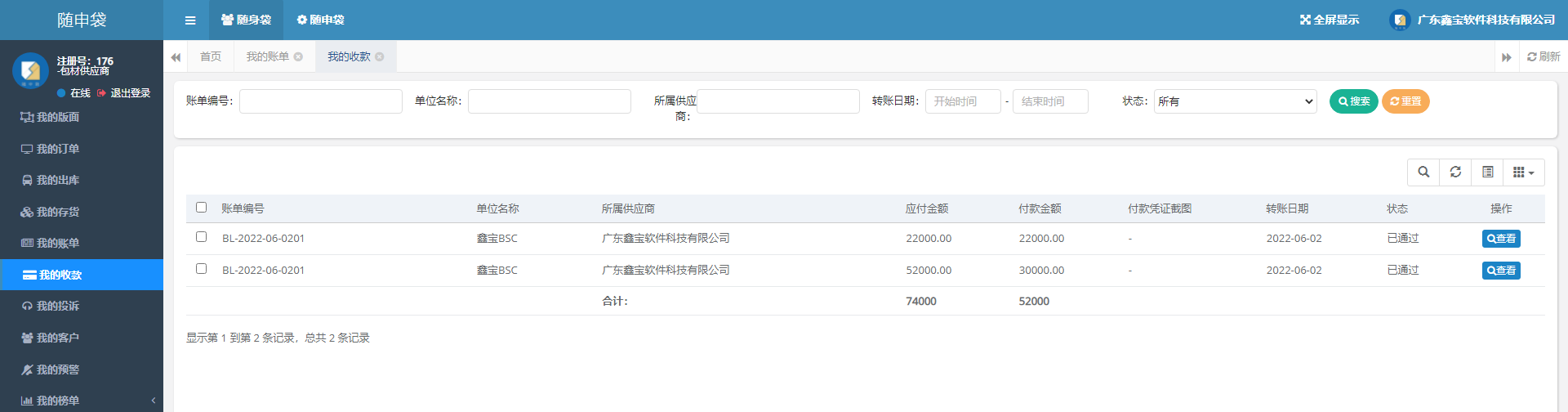Click the 转账日期 column header
Screen dimensions: 1568x412
pos(1287,208)
